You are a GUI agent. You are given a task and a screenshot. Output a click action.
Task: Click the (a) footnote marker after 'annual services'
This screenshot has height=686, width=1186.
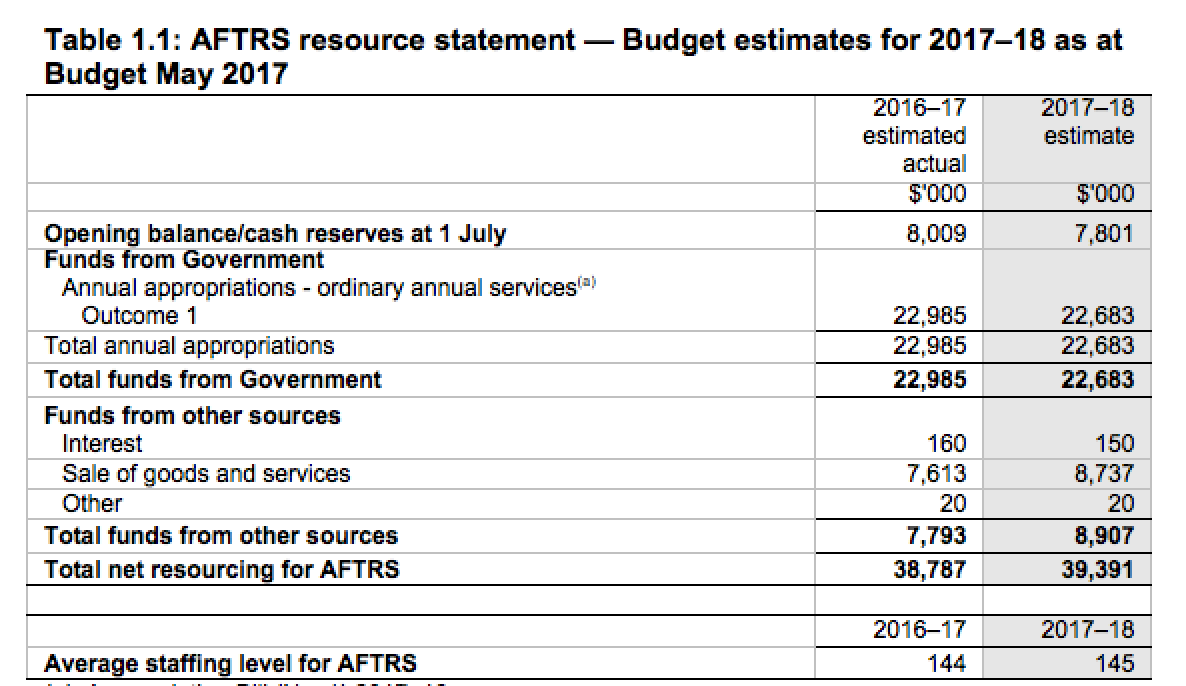pyautogui.click(x=587, y=283)
